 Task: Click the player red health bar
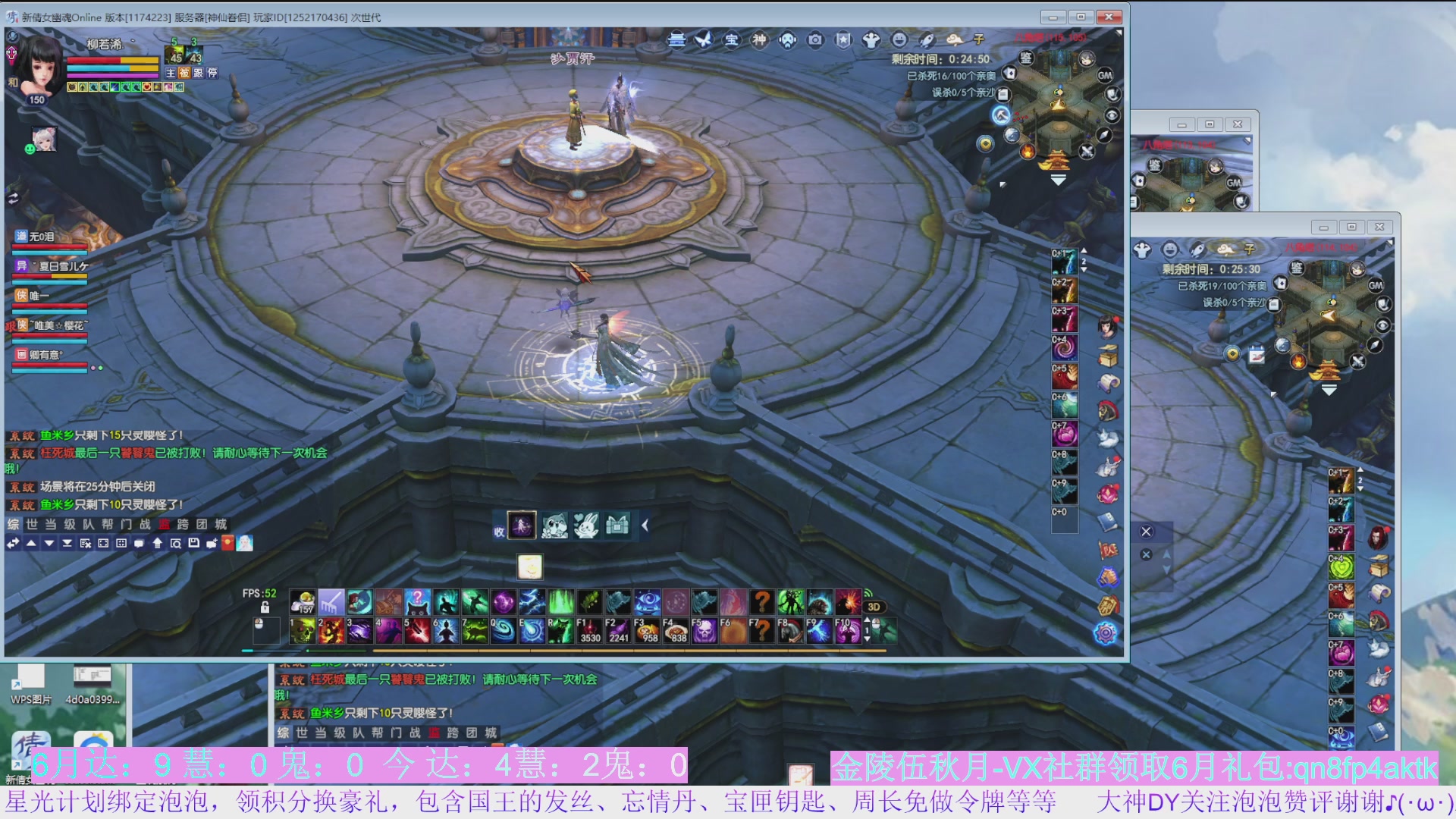(112, 61)
